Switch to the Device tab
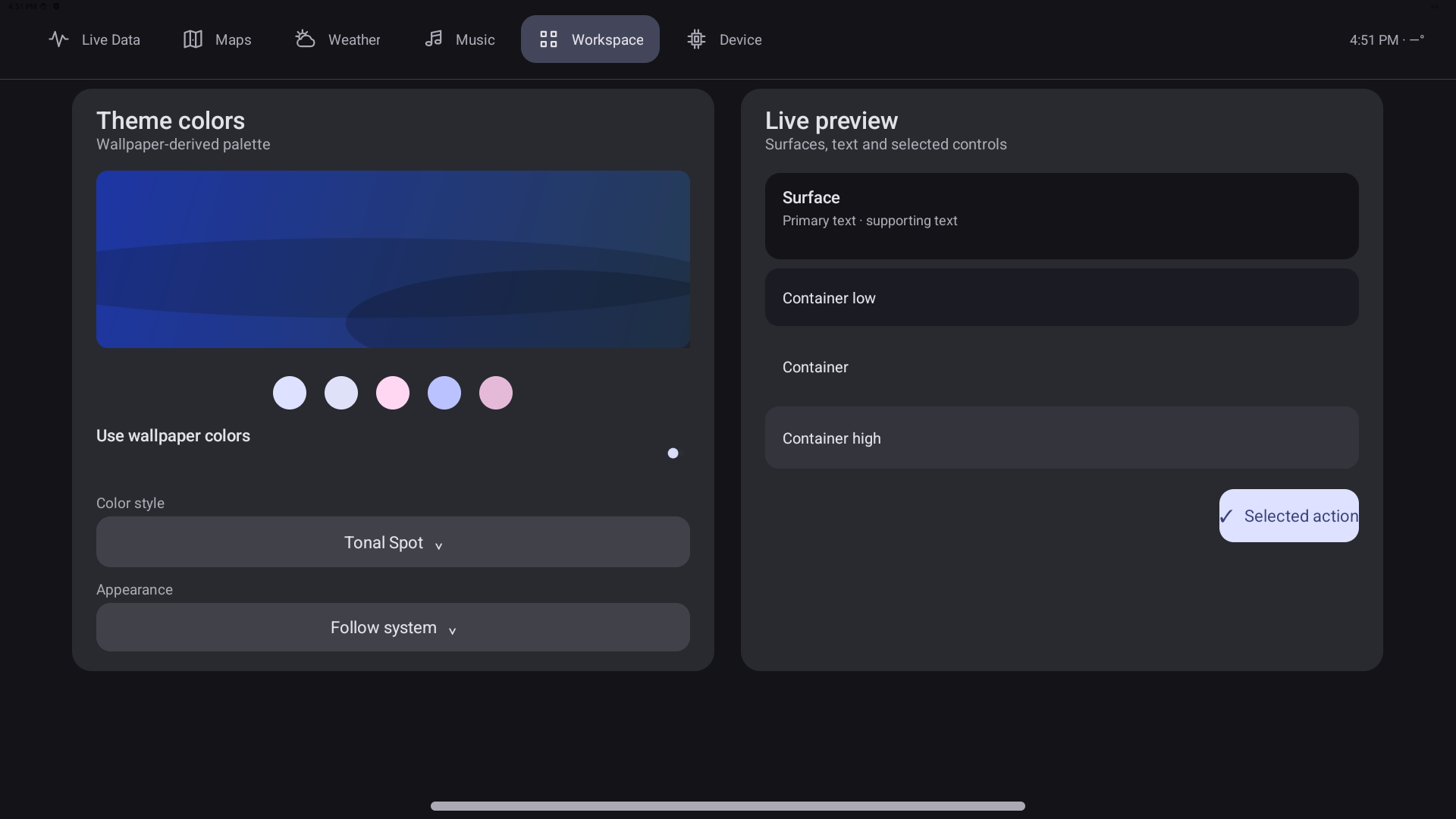 [724, 39]
